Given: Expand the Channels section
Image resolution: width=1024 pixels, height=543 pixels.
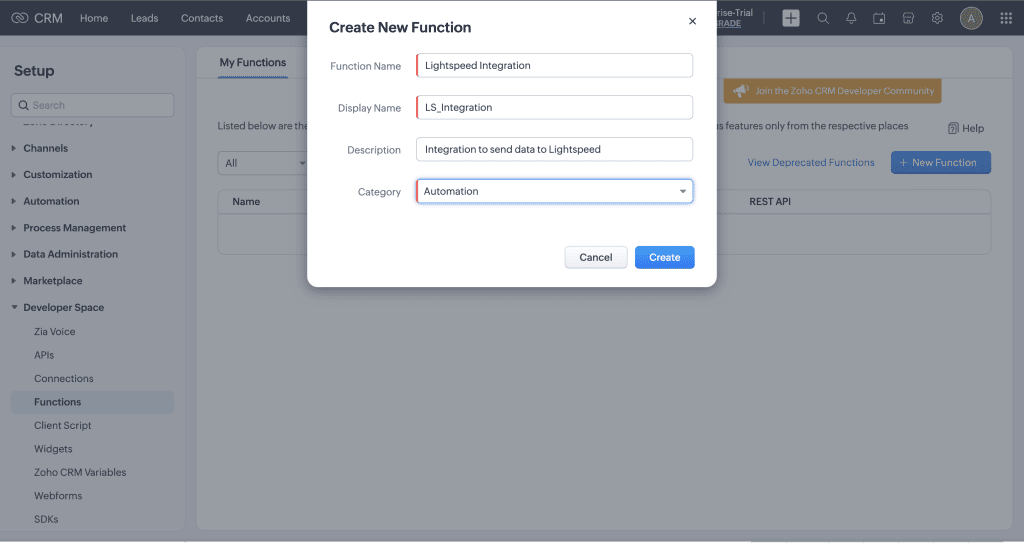Looking at the screenshot, I should (45, 148).
